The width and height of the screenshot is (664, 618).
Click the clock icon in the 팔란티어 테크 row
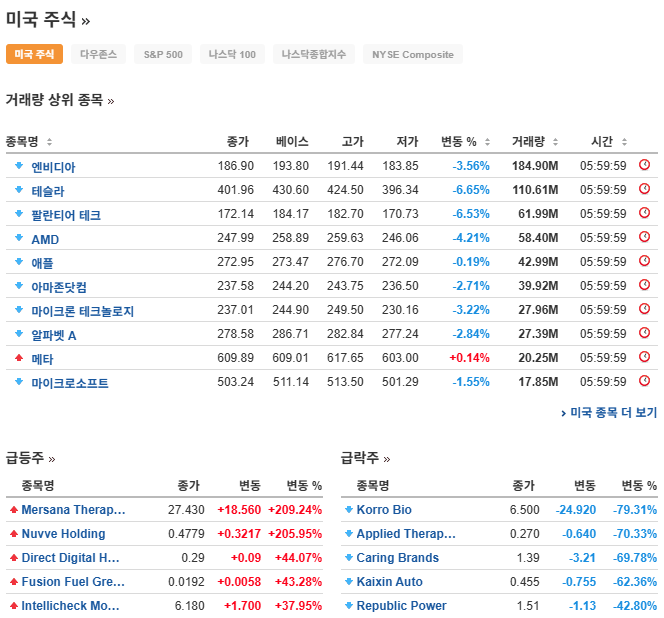point(644,213)
